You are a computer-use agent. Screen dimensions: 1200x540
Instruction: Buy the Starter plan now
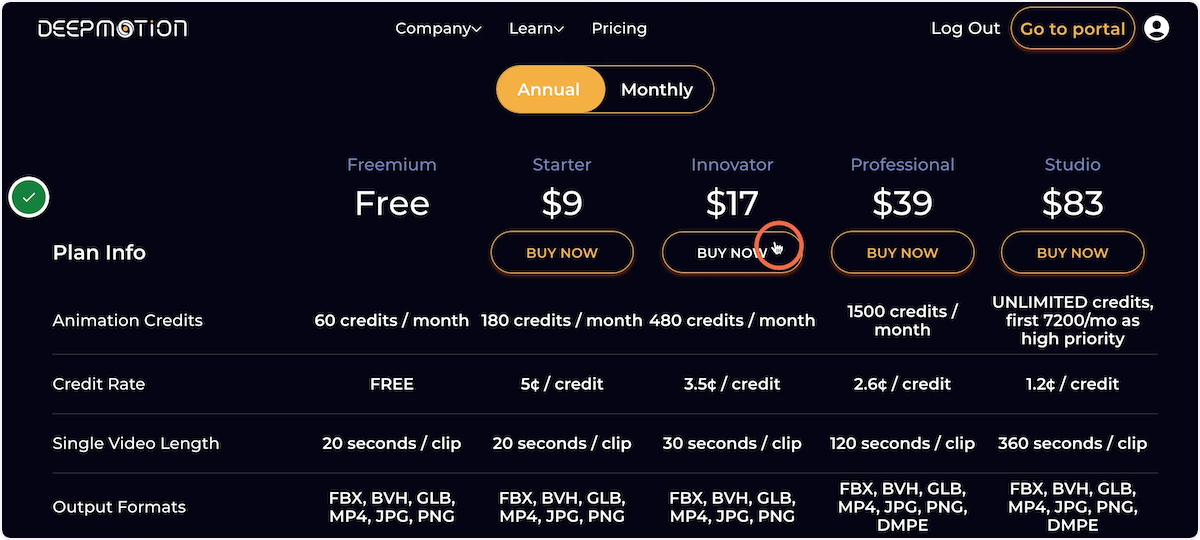[562, 253]
